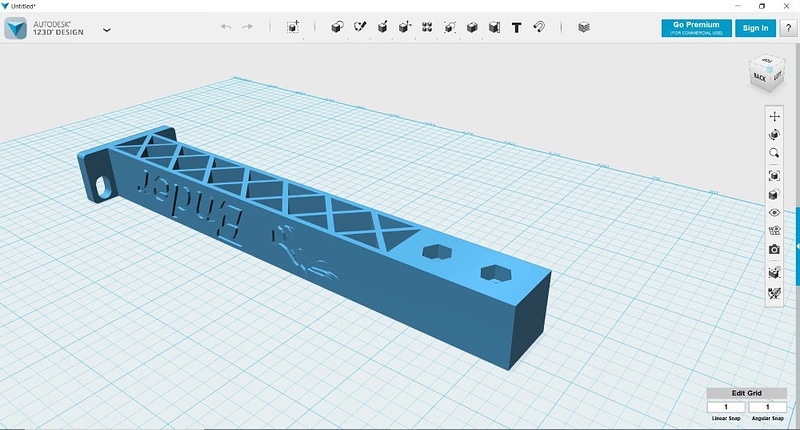Viewport: 800px width, 430px height.
Task: Open the Material tool icon
Action: point(584,27)
